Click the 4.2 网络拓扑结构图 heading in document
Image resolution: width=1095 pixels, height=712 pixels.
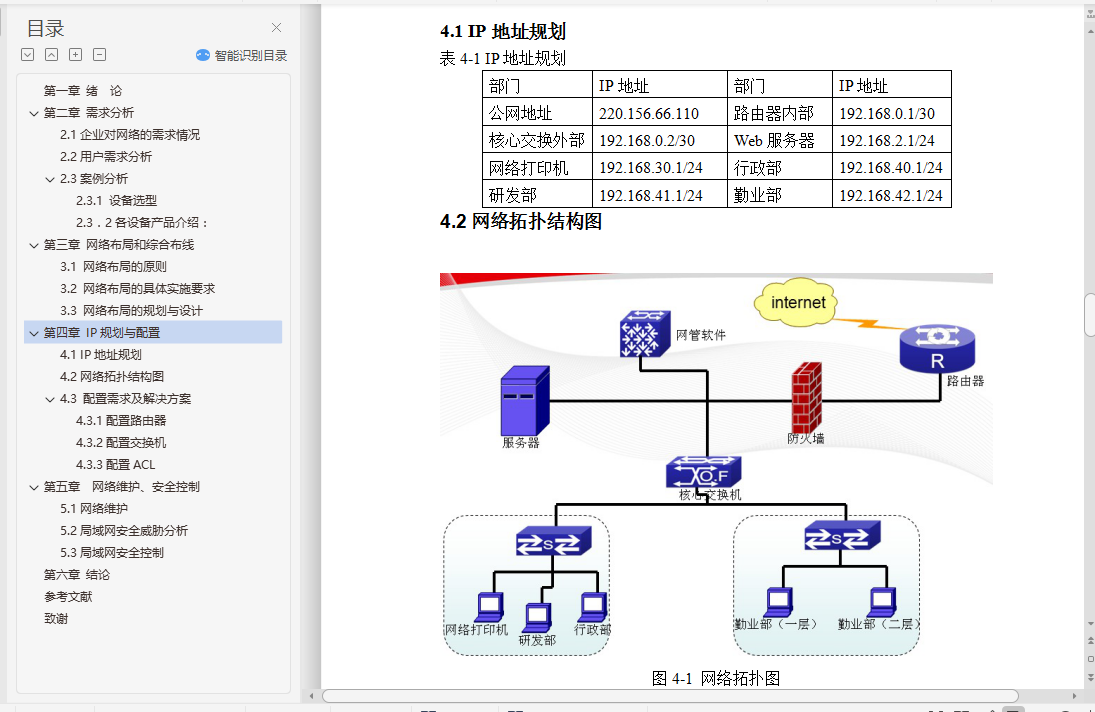click(x=520, y=221)
